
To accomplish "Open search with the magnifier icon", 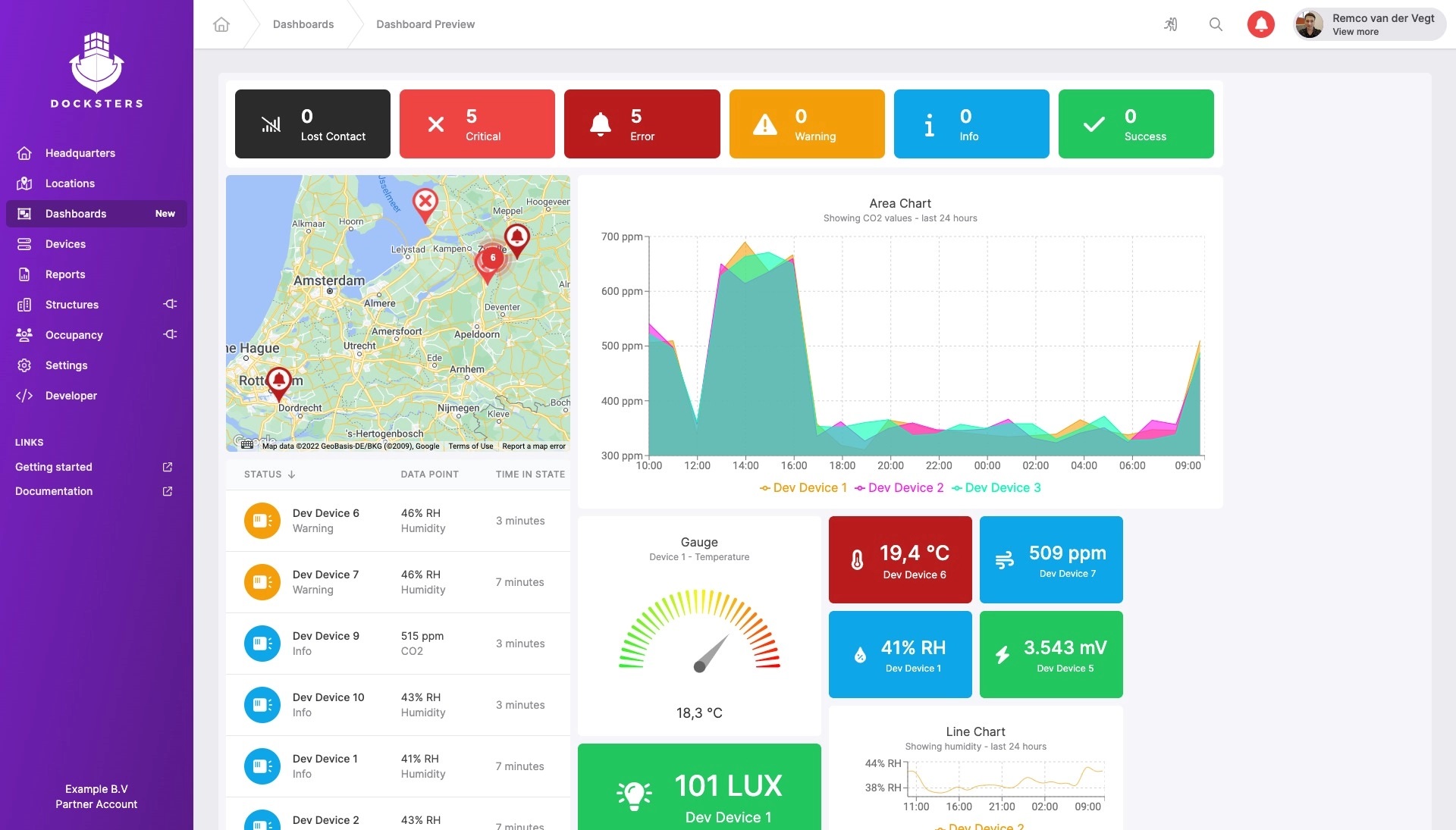I will click(x=1216, y=24).
